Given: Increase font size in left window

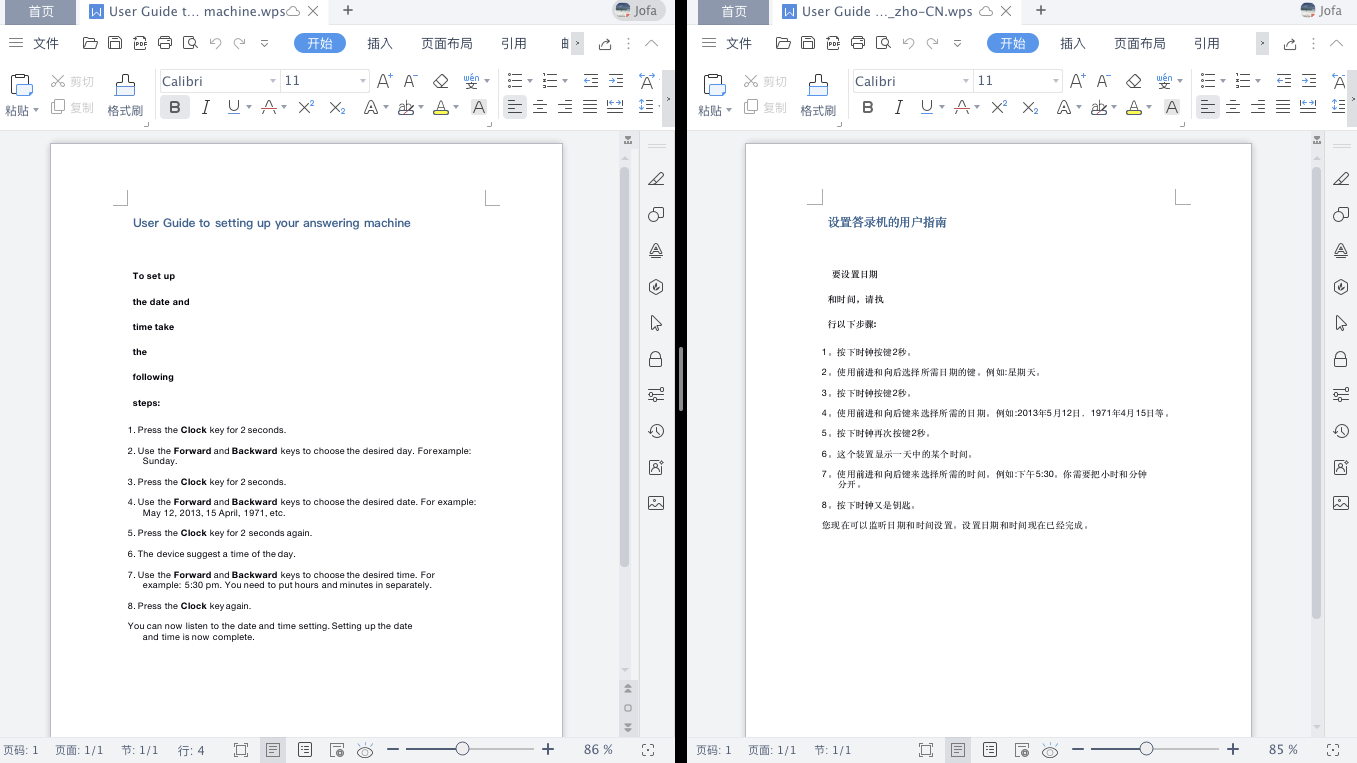Looking at the screenshot, I should (x=385, y=81).
